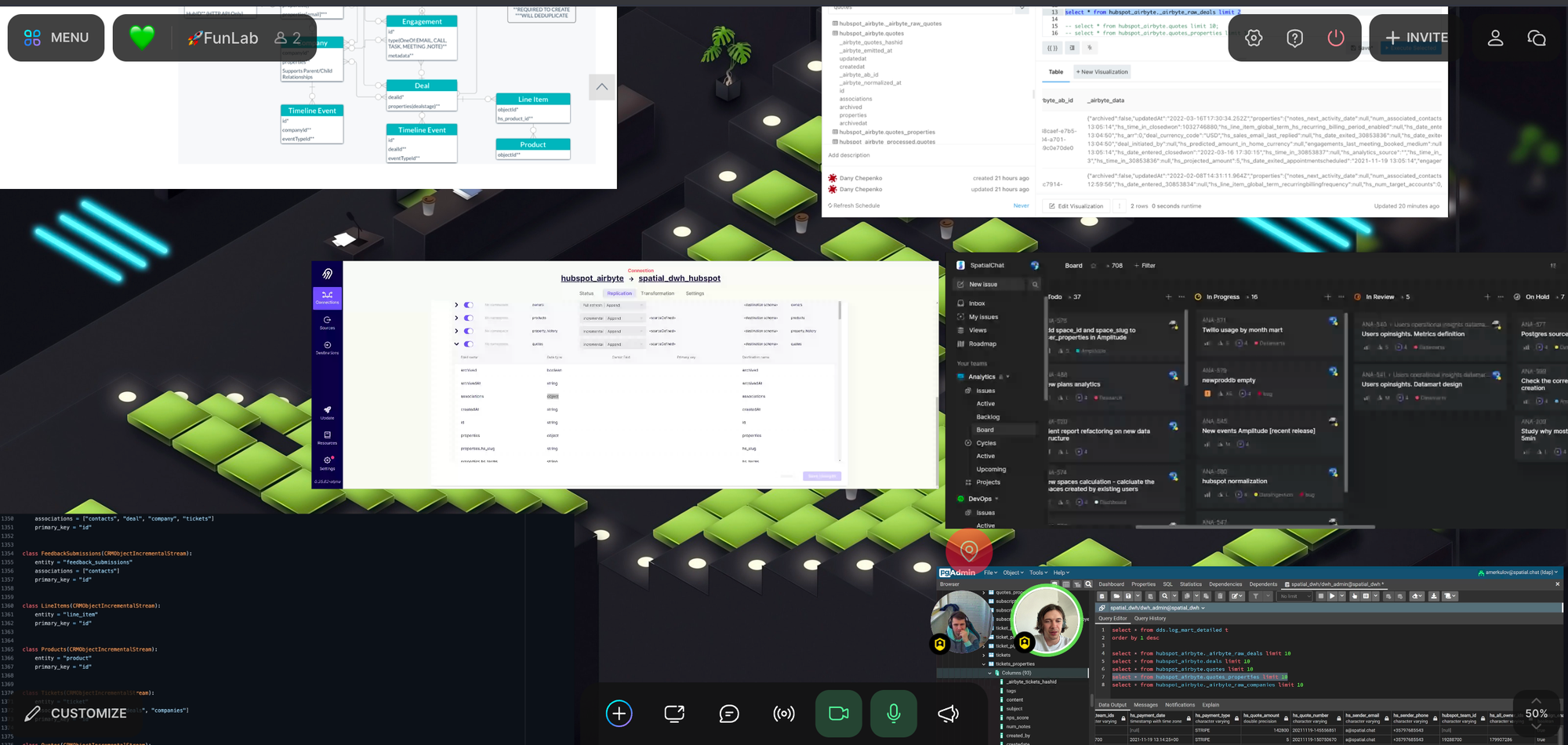1568x745 pixels.
Task: Open SpatialChat settings gear icon
Action: click(x=1254, y=38)
